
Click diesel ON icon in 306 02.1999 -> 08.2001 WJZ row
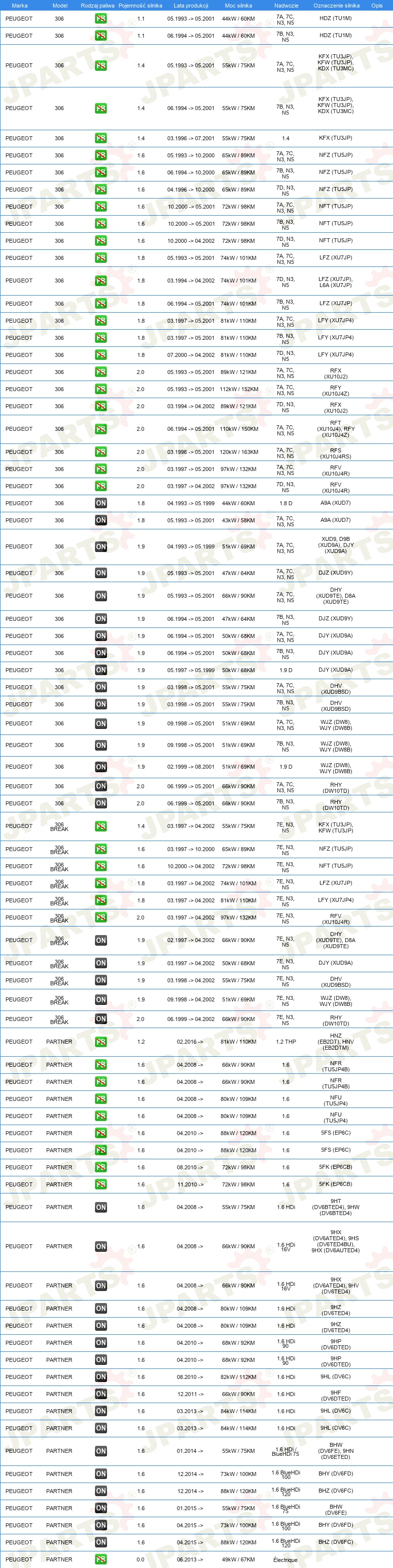(101, 767)
